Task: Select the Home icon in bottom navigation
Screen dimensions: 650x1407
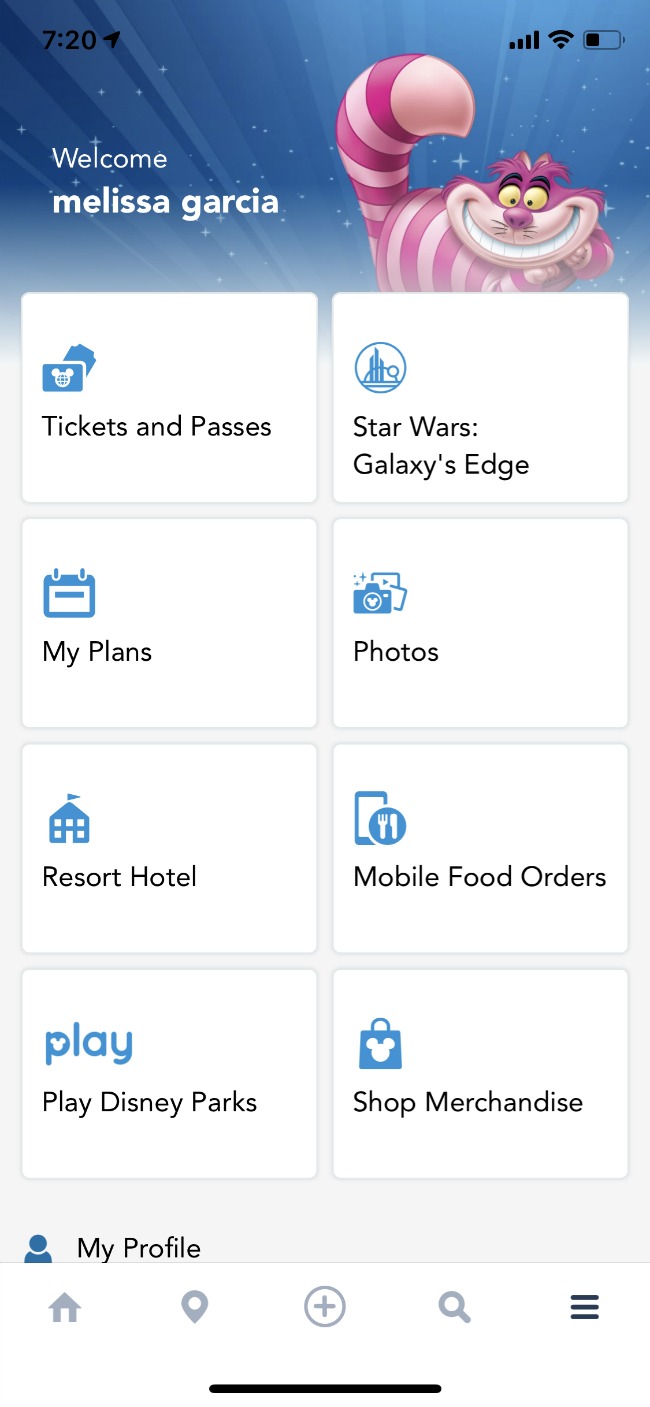Action: coord(64,1306)
